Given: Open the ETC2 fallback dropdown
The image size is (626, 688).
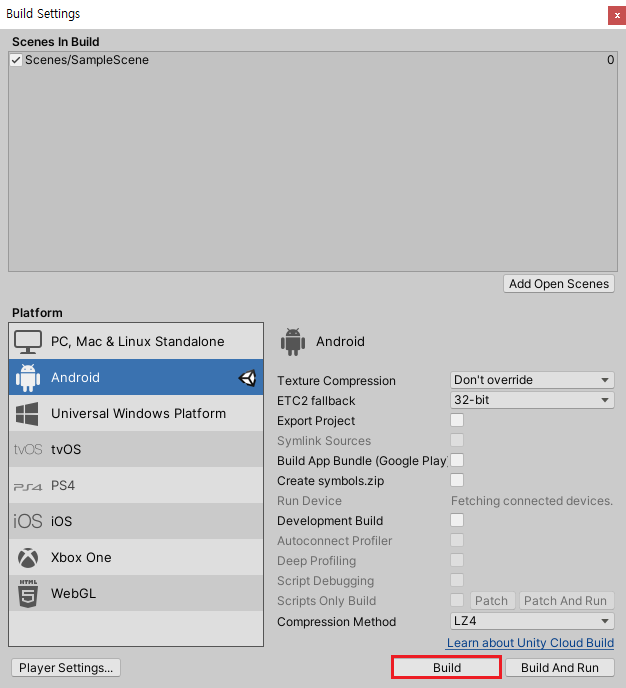Looking at the screenshot, I should [x=532, y=400].
